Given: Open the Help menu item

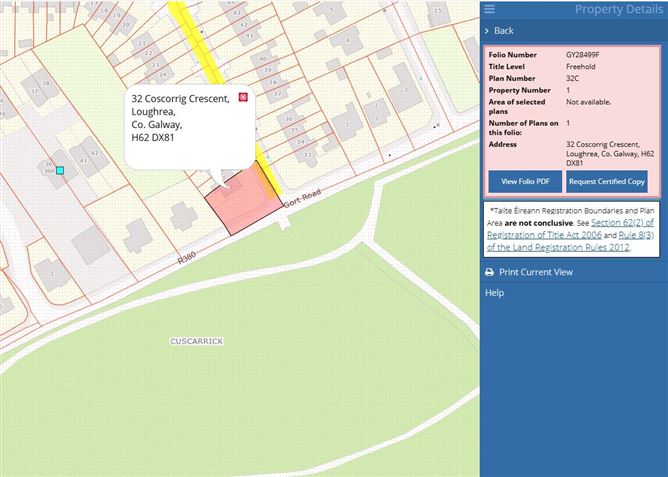Looking at the screenshot, I should tap(494, 293).
